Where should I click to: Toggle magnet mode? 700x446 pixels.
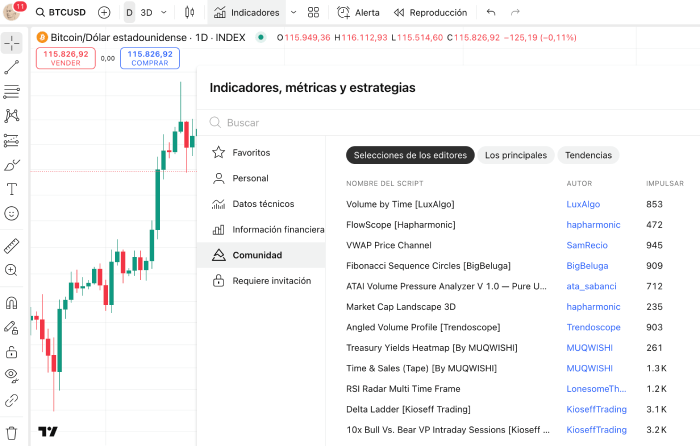[12, 303]
